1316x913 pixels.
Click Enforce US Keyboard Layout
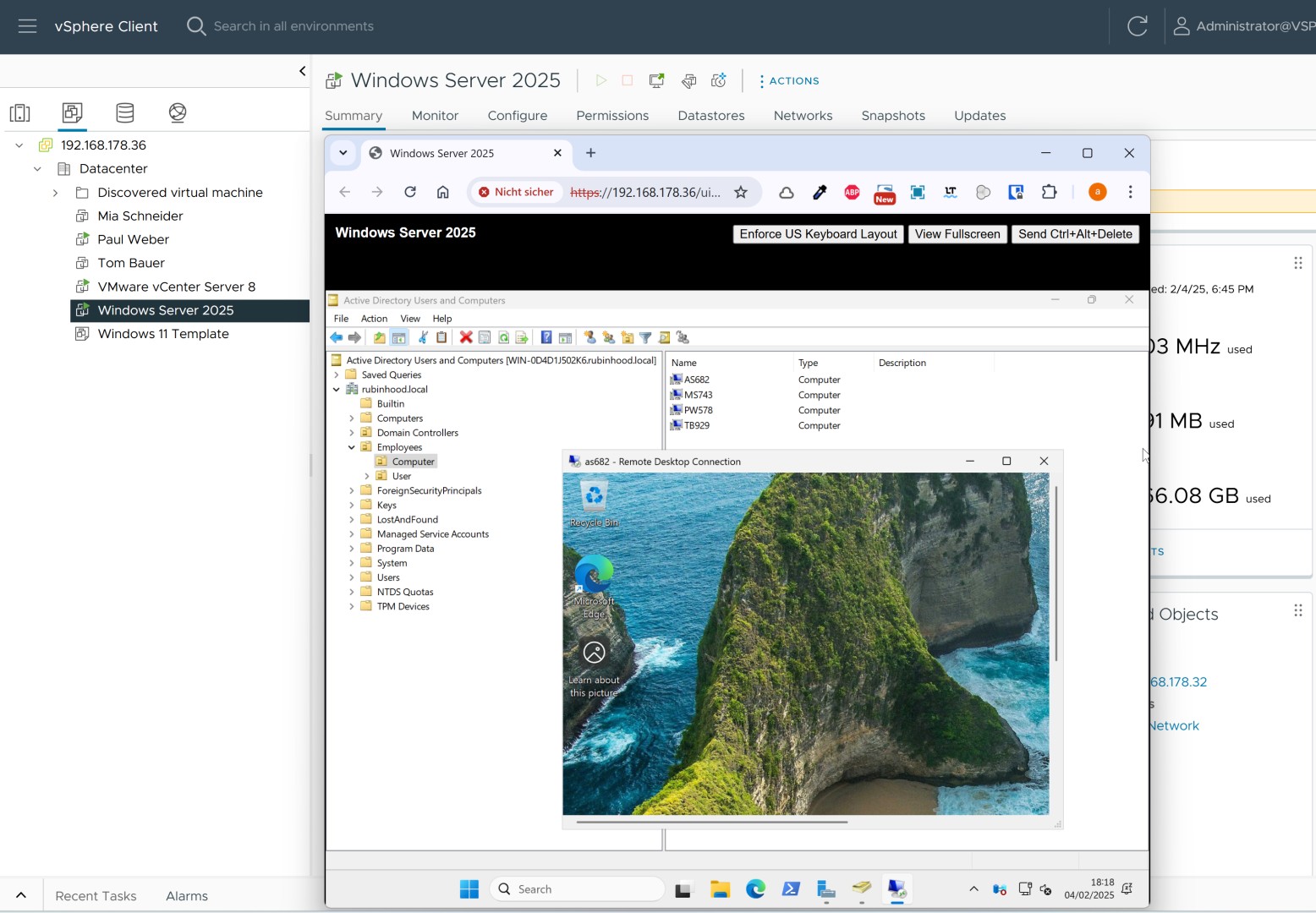coord(818,234)
